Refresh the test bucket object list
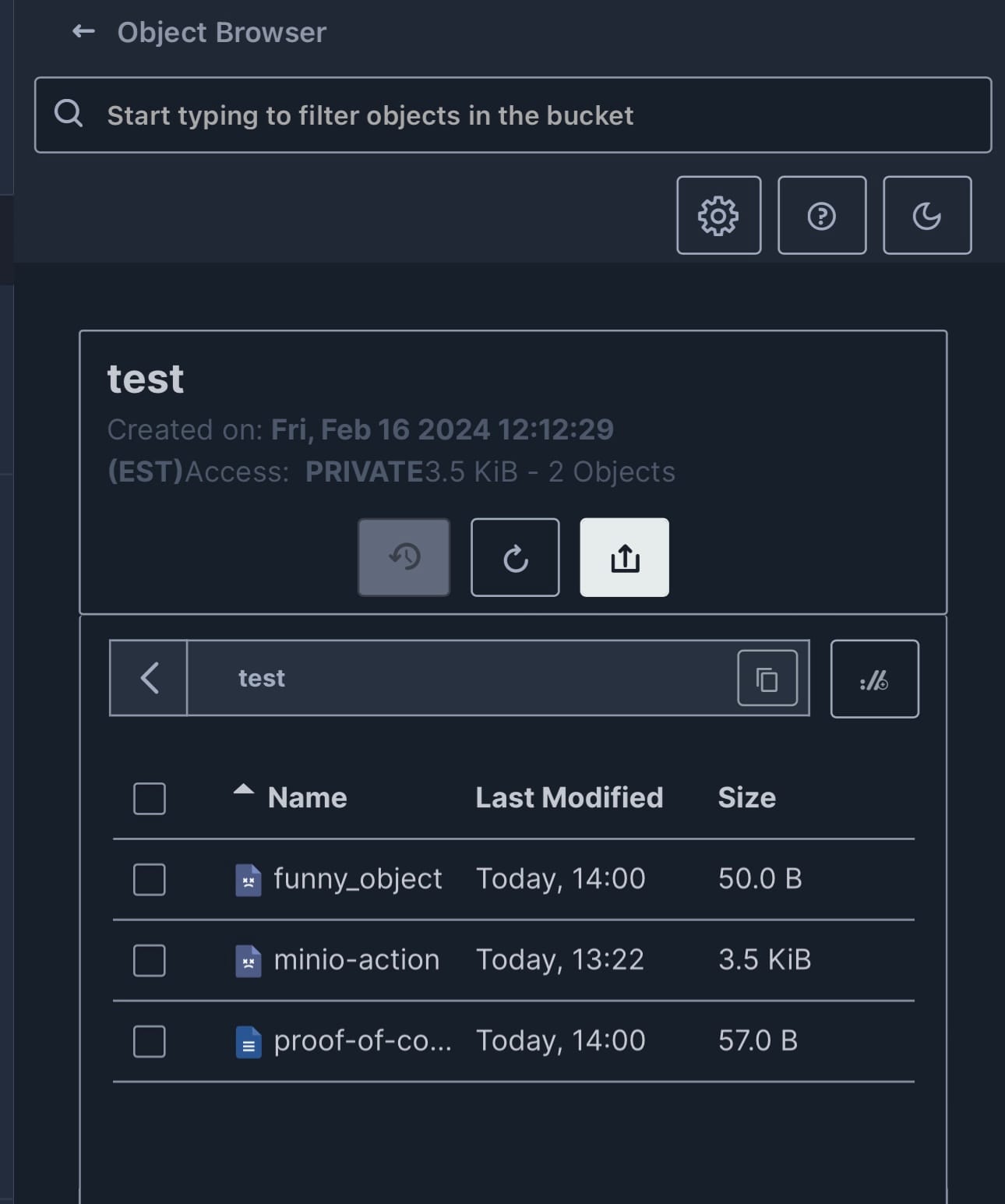Screen dimensions: 1005x1204 (x=515, y=557)
